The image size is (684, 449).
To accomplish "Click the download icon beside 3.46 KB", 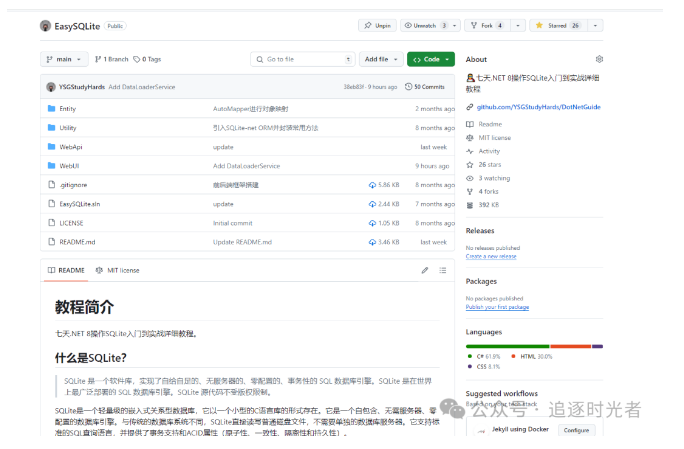I will [x=372, y=242].
